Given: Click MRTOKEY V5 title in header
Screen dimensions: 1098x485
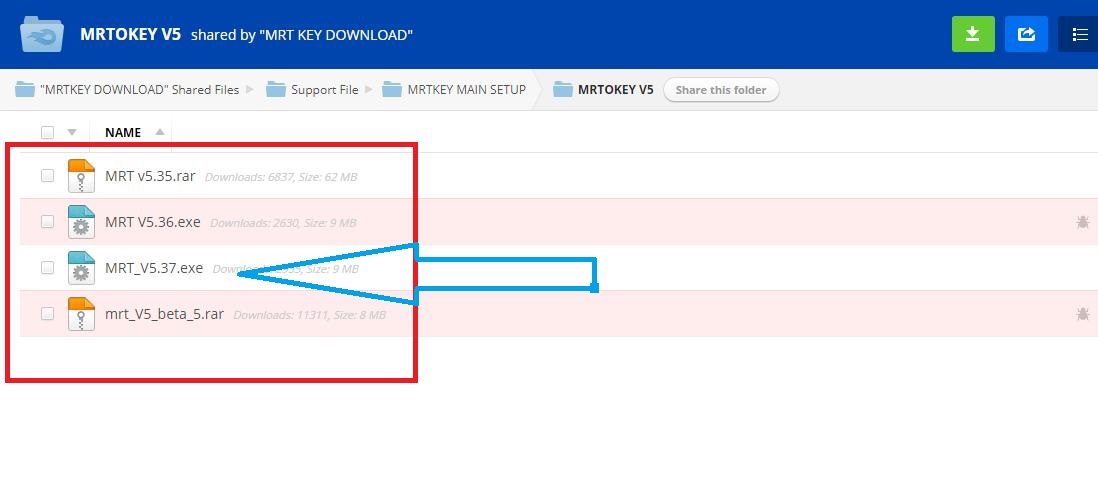Looking at the screenshot, I should (131, 34).
